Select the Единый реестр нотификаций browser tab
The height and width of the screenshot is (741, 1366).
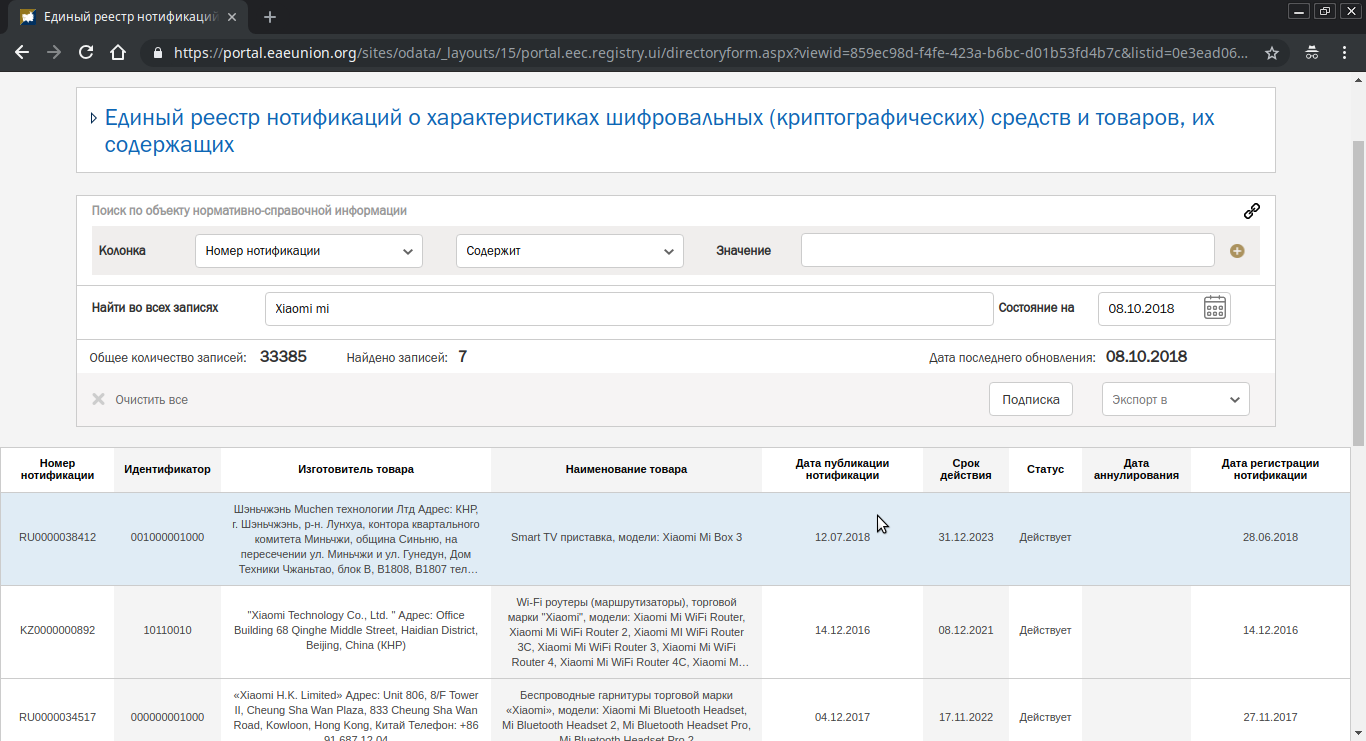coord(128,17)
